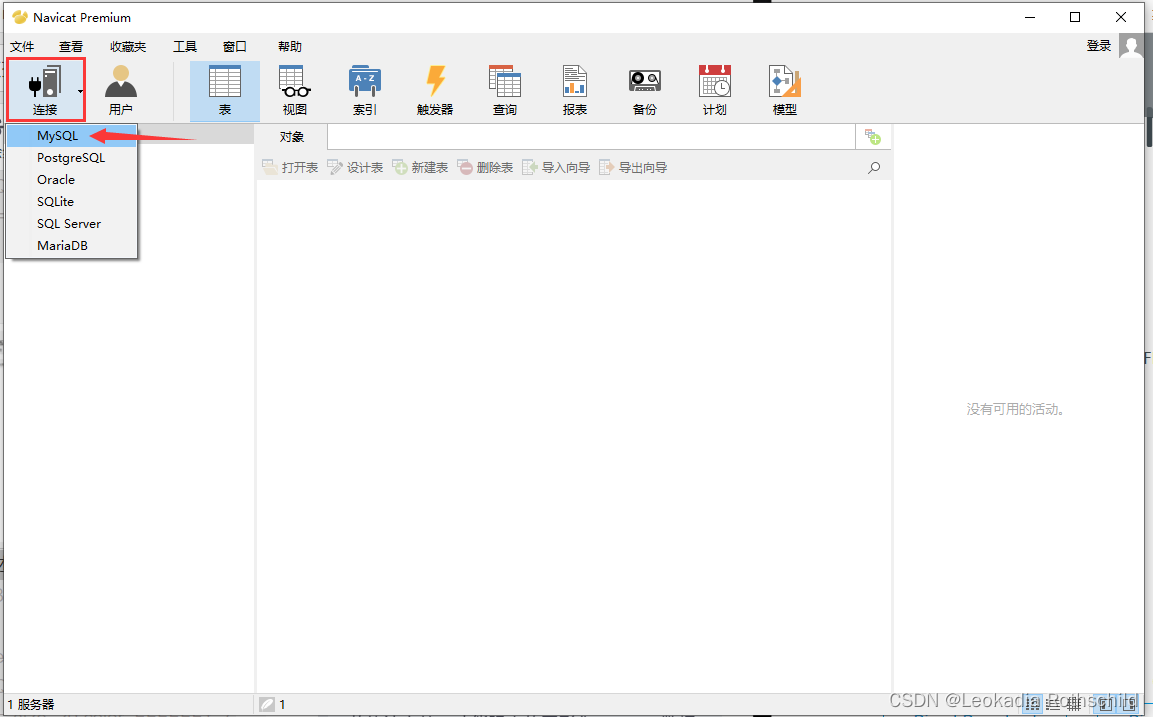Click 设计表 (Design Table) button
1153x717 pixels.
click(x=355, y=168)
